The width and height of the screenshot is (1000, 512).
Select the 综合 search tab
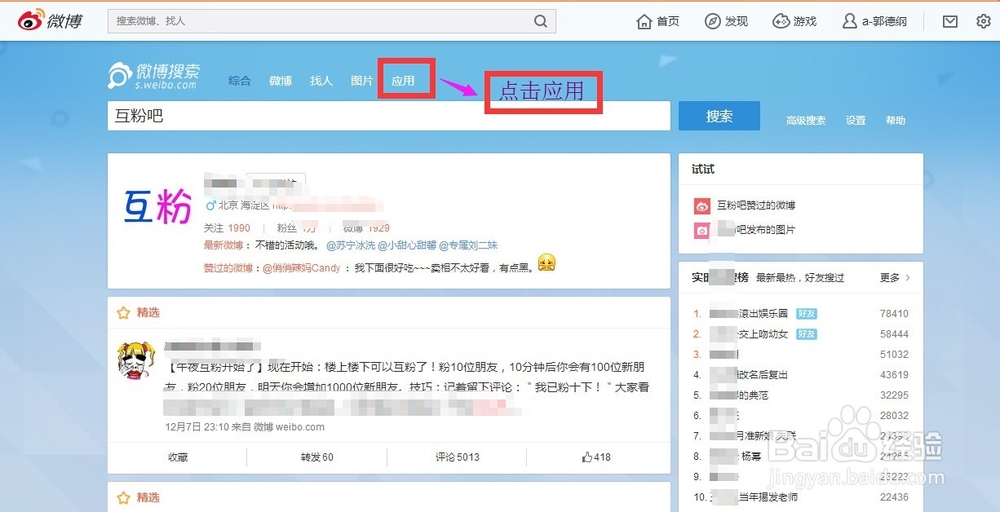point(240,81)
